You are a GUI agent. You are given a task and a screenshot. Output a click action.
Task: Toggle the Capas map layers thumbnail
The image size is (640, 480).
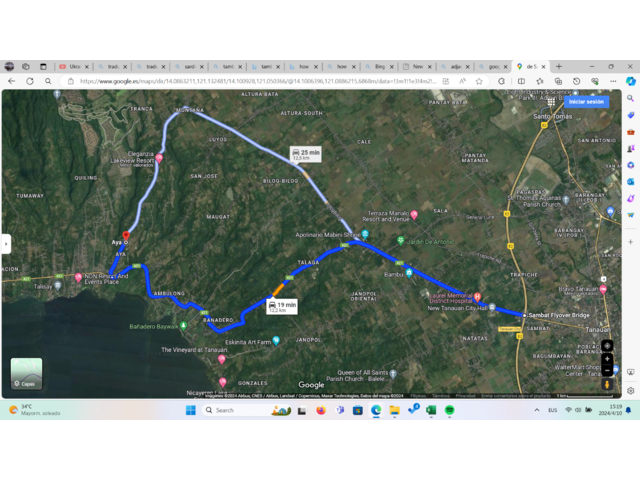(26, 373)
